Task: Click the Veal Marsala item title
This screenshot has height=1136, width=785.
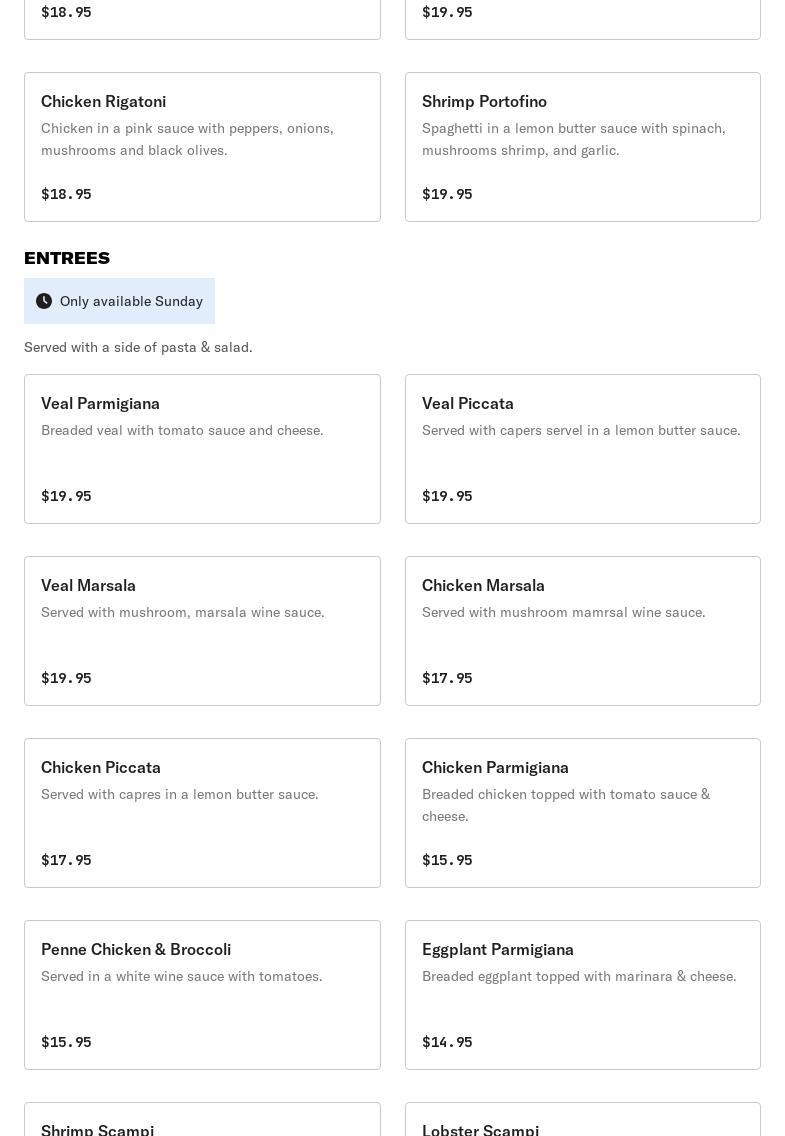Action: pyautogui.click(x=88, y=585)
